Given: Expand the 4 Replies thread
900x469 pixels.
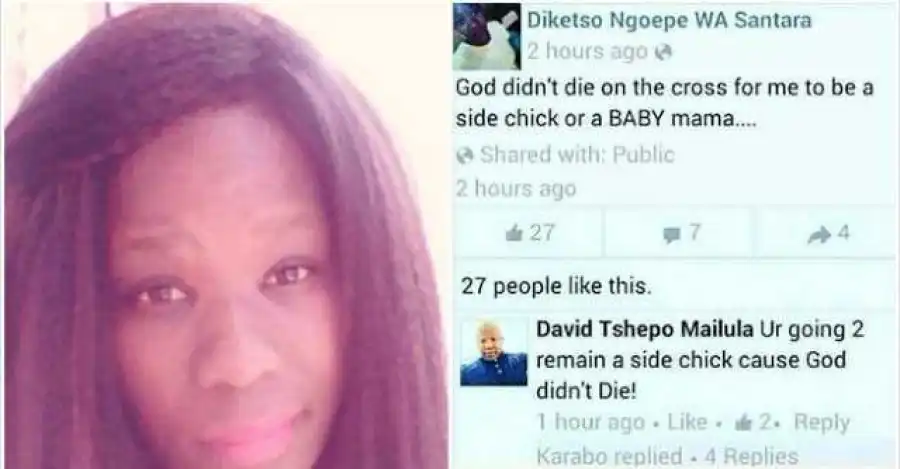Looking at the screenshot, I should coord(751,457).
